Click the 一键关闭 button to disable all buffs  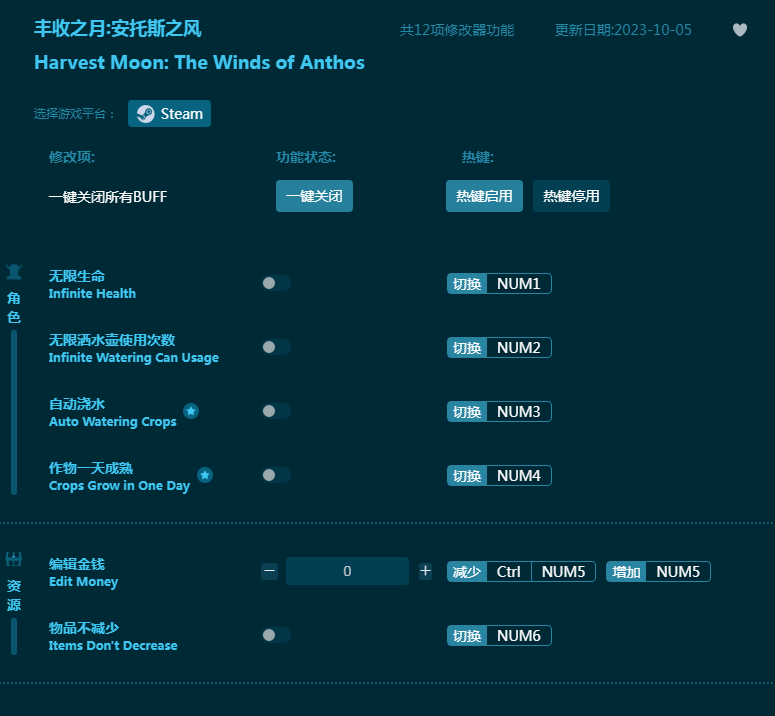[314, 196]
